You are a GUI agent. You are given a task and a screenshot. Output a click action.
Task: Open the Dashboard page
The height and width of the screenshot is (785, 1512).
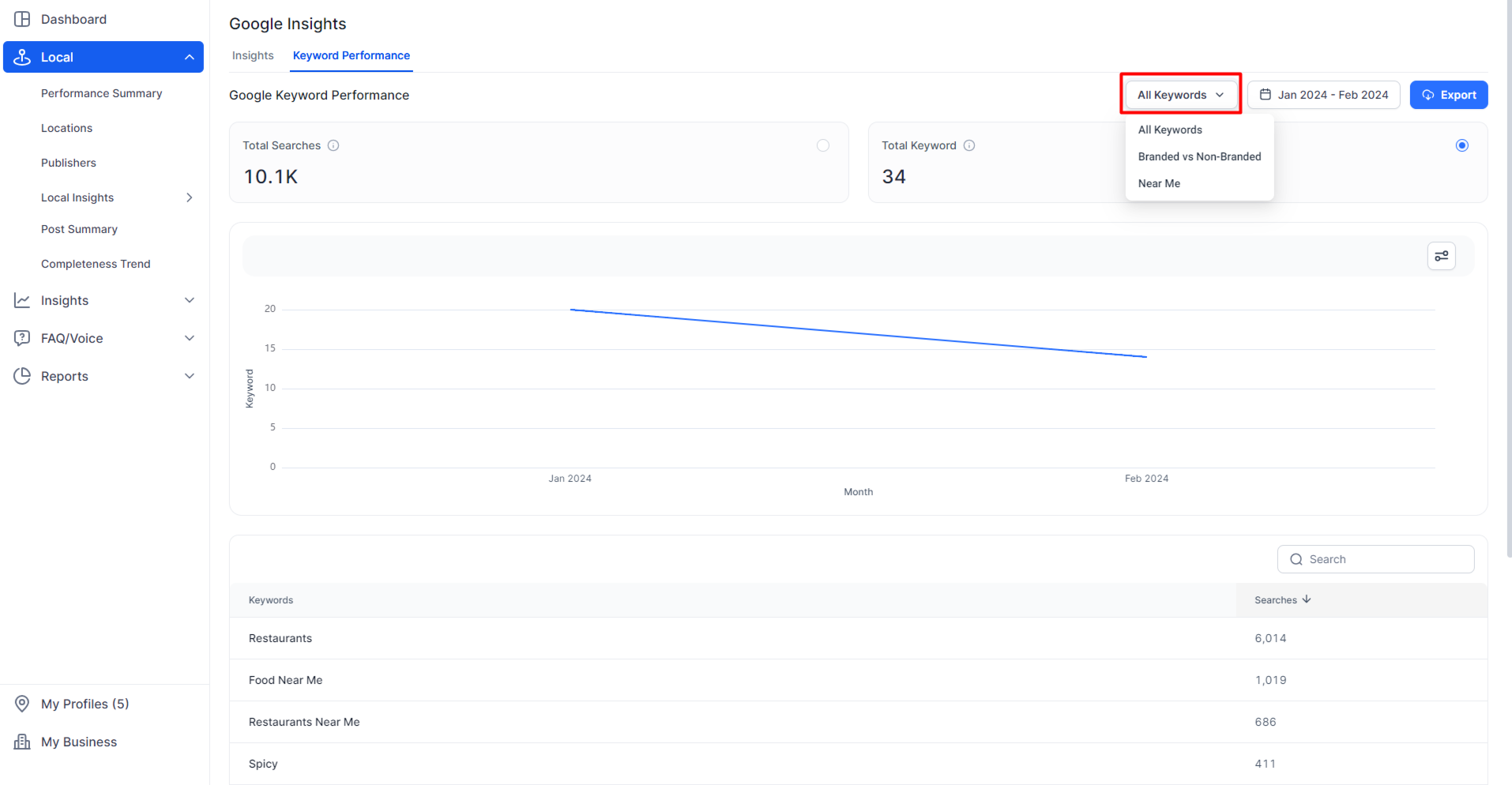(x=73, y=19)
